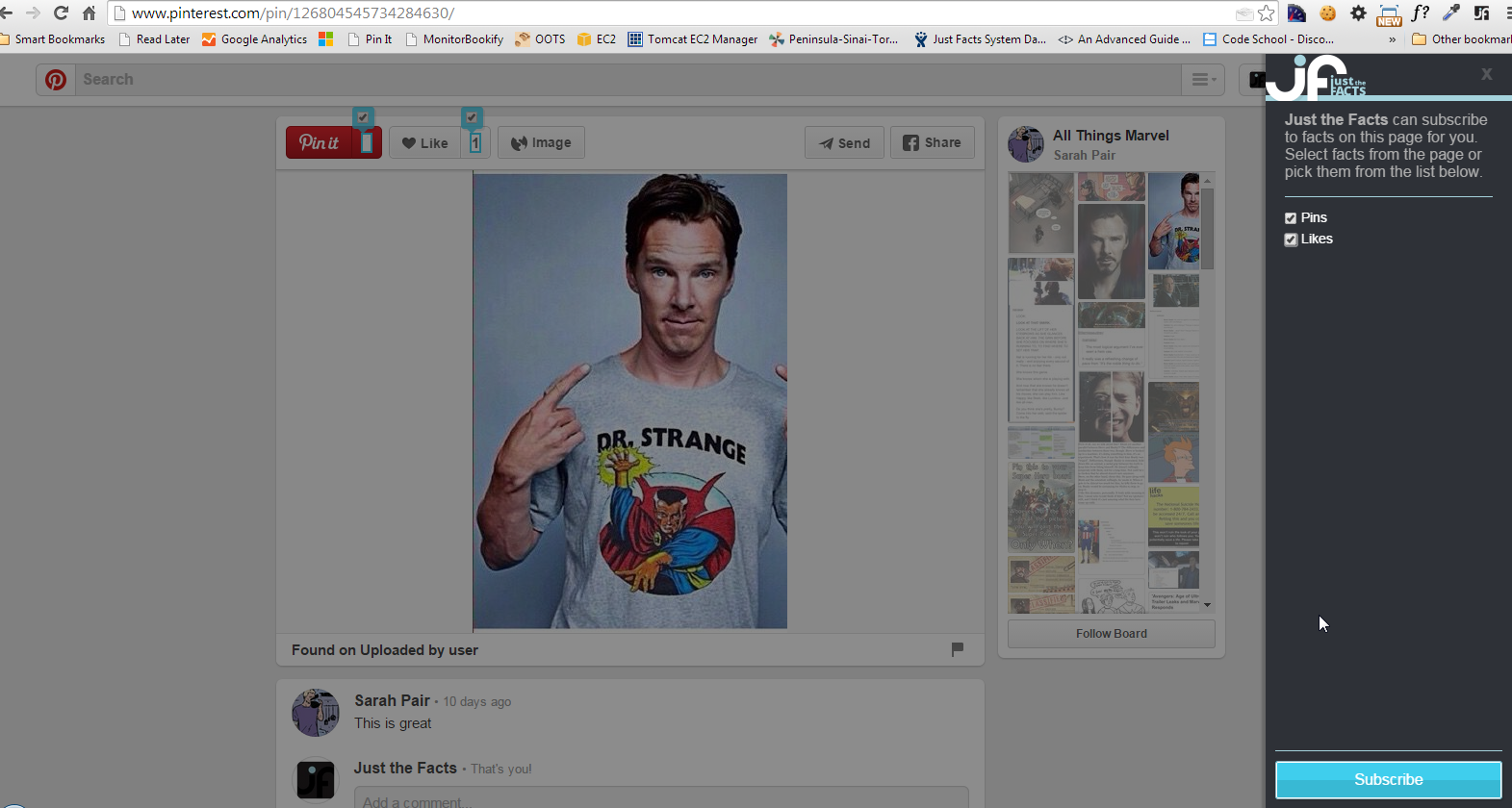Open the Just the Facts extension icon
Viewport: 1512px width, 808px height.
click(x=1481, y=13)
